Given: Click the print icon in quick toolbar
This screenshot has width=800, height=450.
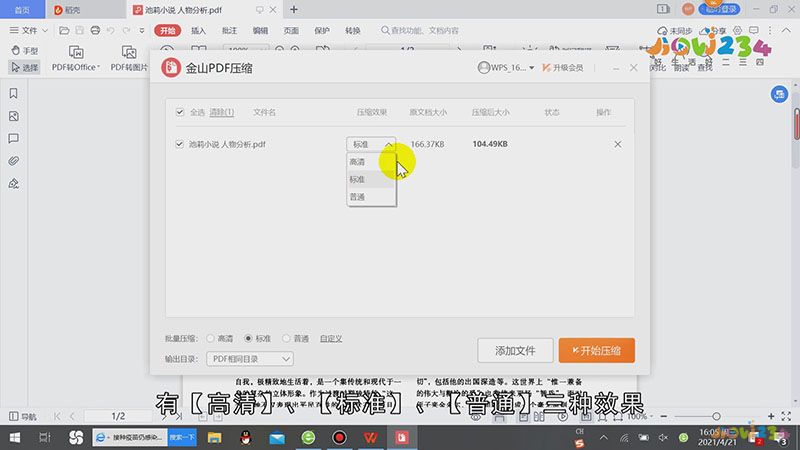Looking at the screenshot, I should 95,31.
